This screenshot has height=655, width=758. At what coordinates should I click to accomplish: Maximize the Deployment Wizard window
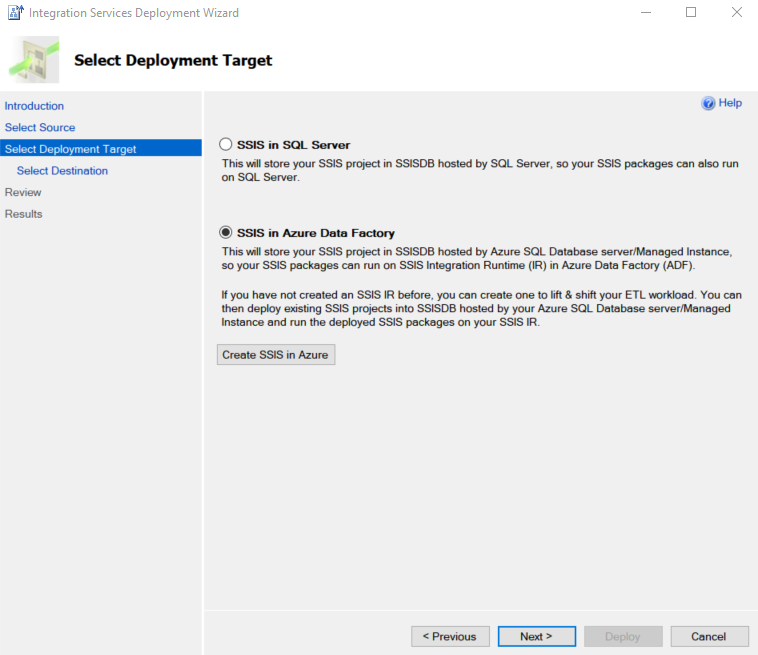point(691,13)
